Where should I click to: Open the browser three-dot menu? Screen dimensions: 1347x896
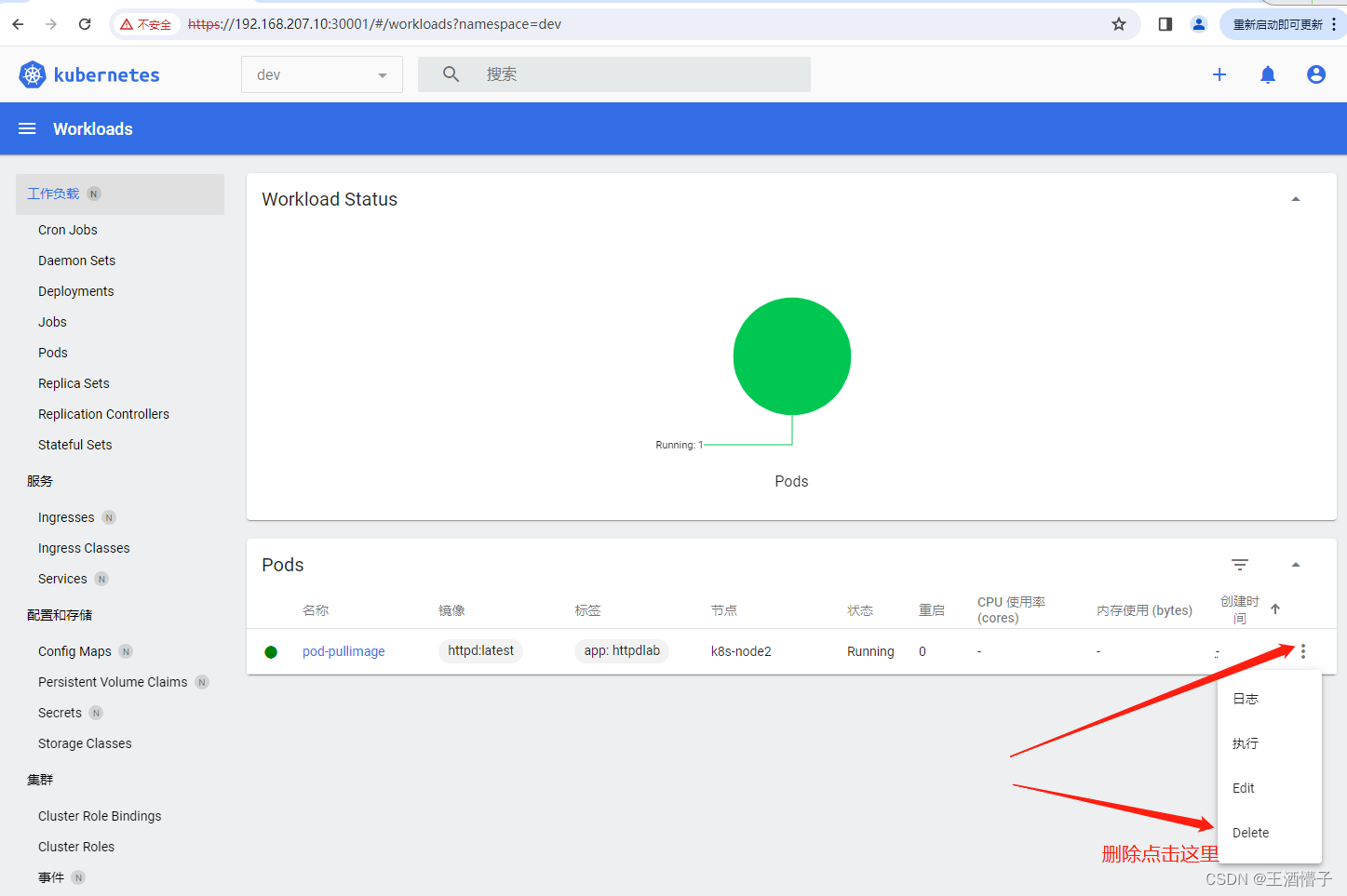(1334, 24)
